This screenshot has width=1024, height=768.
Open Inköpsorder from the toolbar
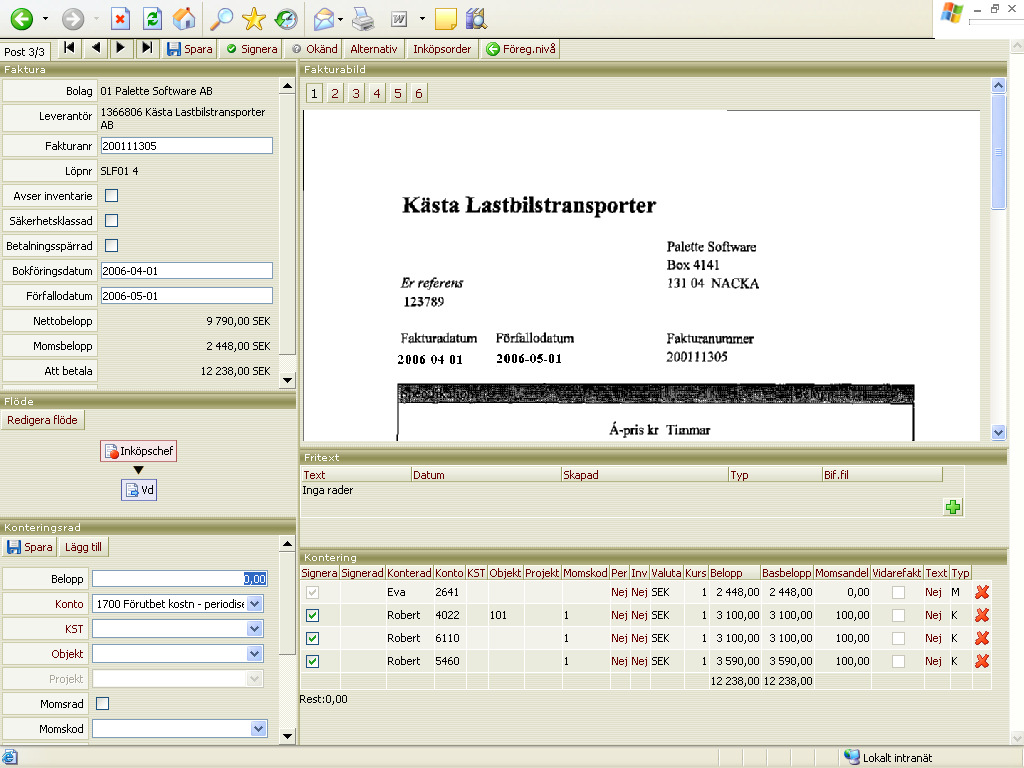pyautogui.click(x=442, y=49)
